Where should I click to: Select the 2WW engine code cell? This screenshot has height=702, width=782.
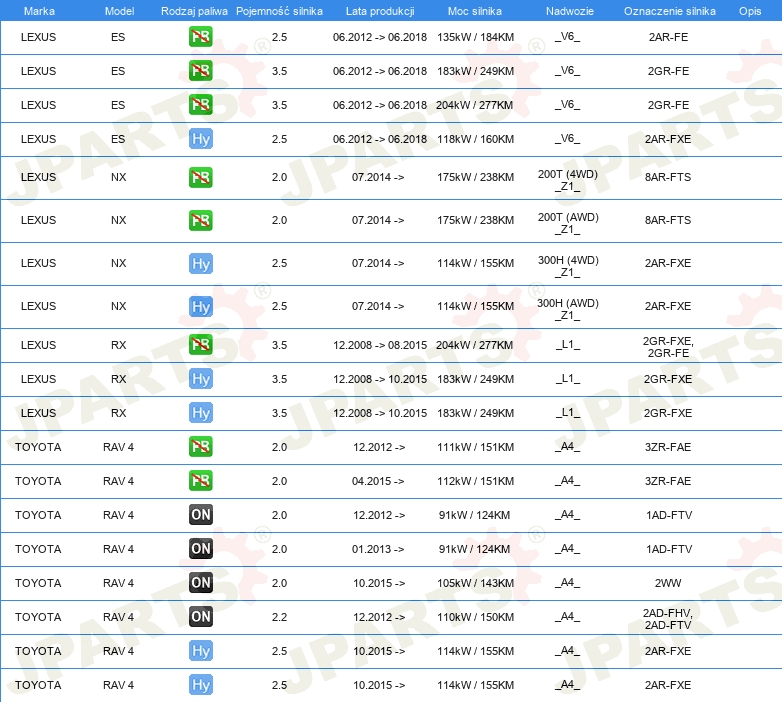(668, 583)
